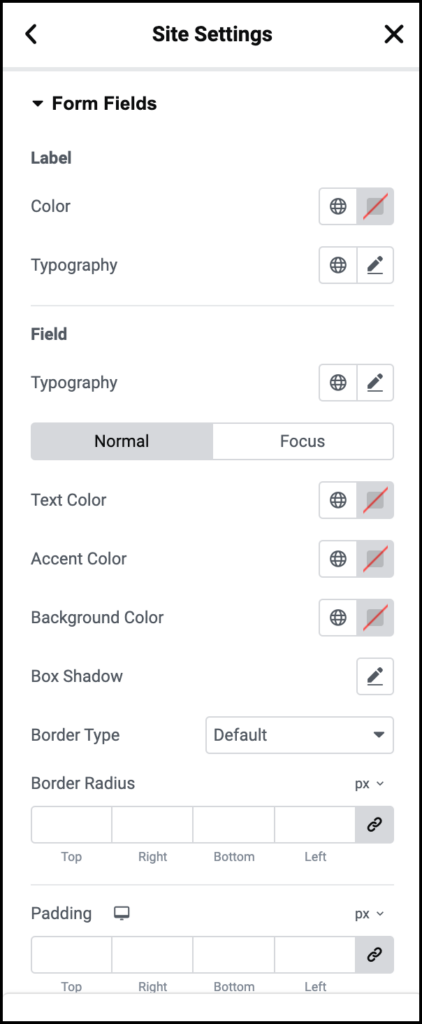Open global colors for Text Color
Image resolution: width=422 pixels, height=1024 pixels.
338,500
